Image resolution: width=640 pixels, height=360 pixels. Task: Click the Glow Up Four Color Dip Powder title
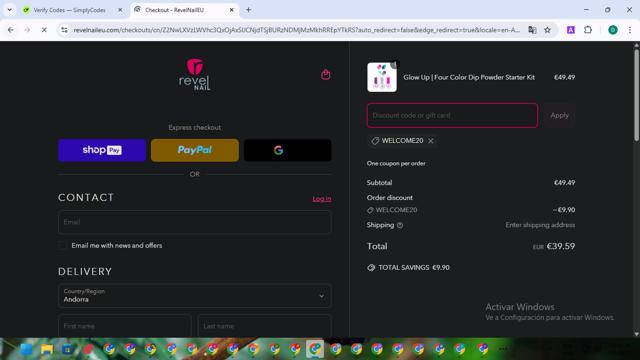pos(469,77)
